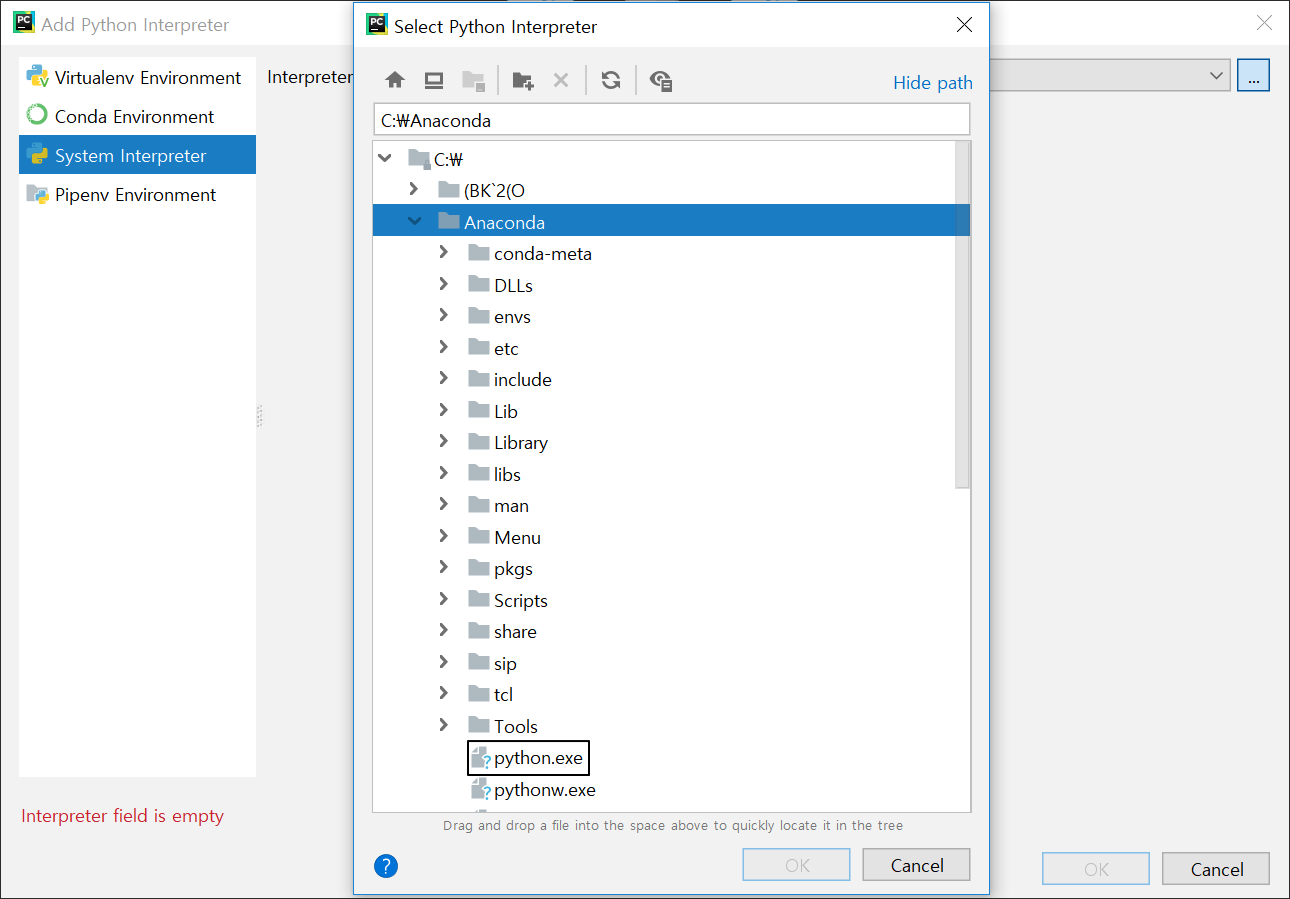Click OK in Select Python Interpreter dialog
Viewport: 1290px width, 899px height.
coord(797,865)
